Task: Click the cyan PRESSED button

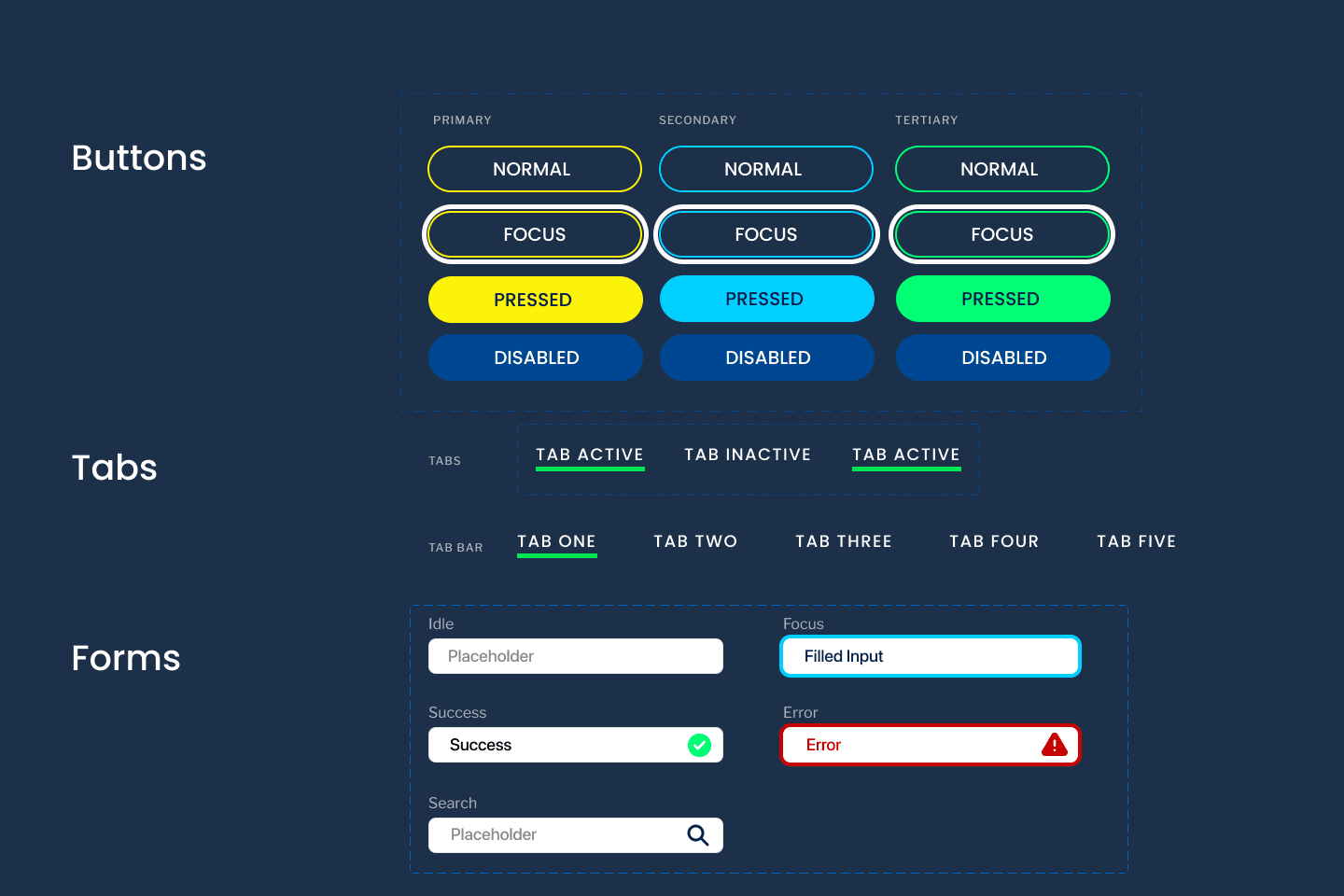Action: click(765, 299)
